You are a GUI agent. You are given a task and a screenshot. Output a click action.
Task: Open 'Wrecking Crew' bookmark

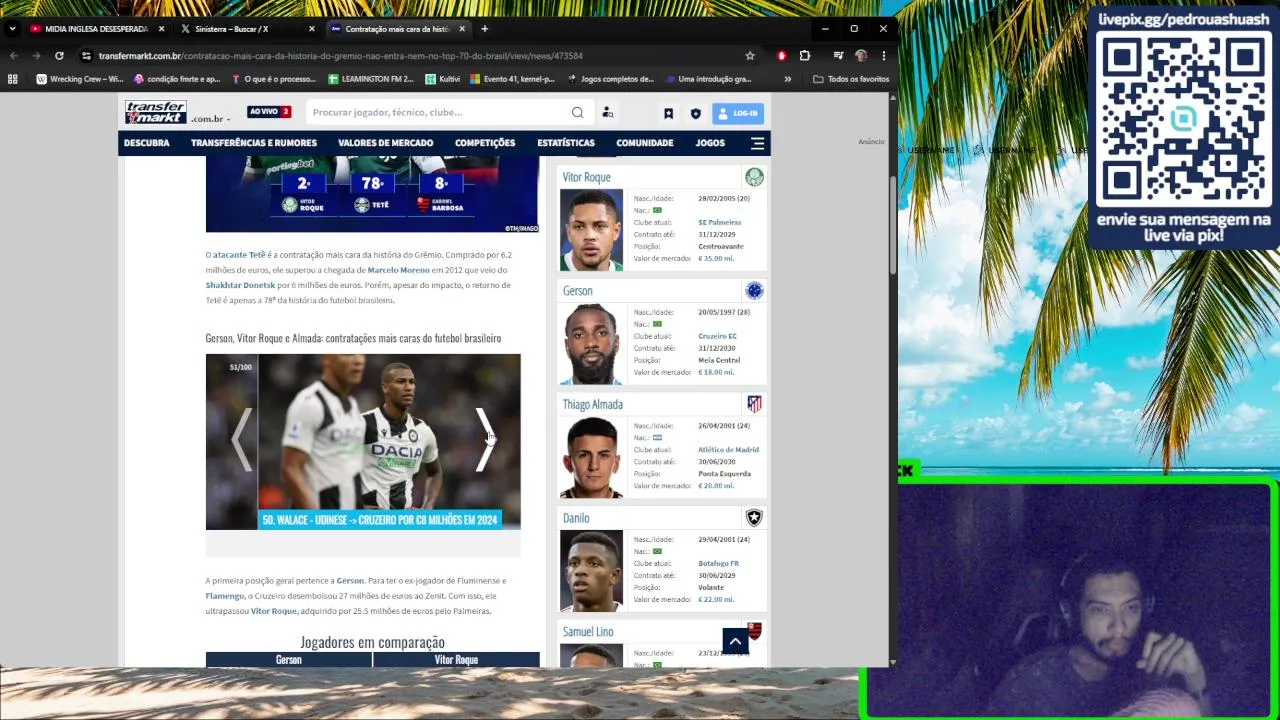(79, 79)
